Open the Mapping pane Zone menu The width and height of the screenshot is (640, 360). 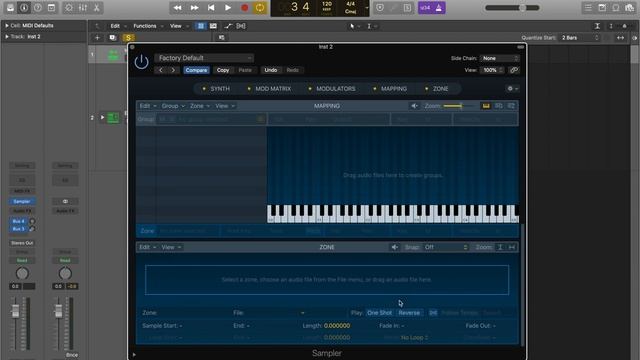200,106
